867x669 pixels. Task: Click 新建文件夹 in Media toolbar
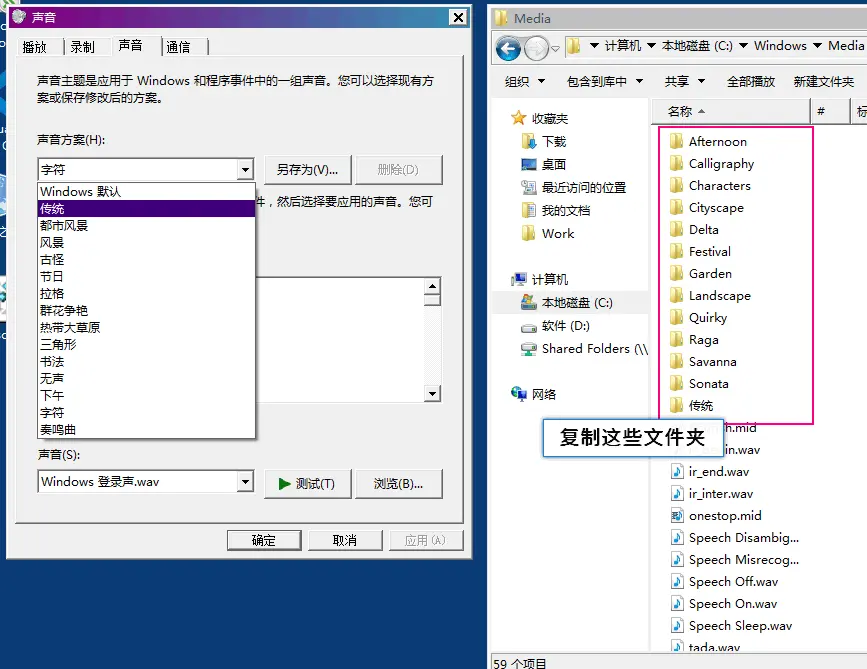click(x=823, y=81)
